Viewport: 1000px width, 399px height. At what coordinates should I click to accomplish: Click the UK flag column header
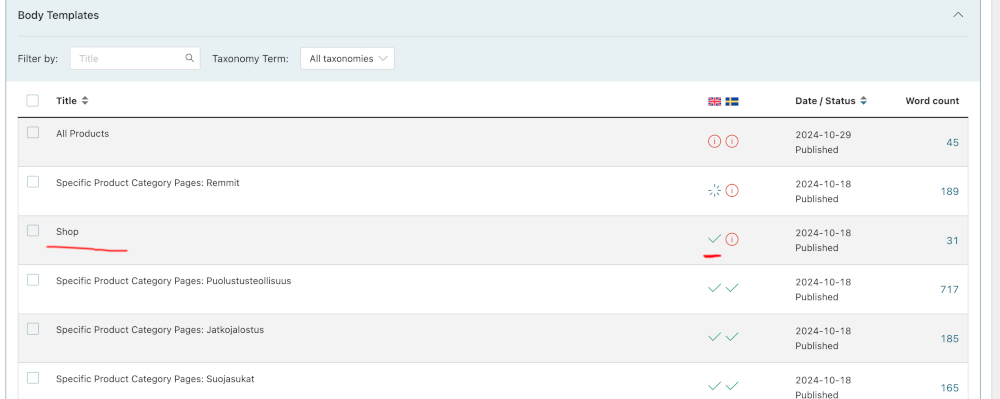tap(714, 101)
